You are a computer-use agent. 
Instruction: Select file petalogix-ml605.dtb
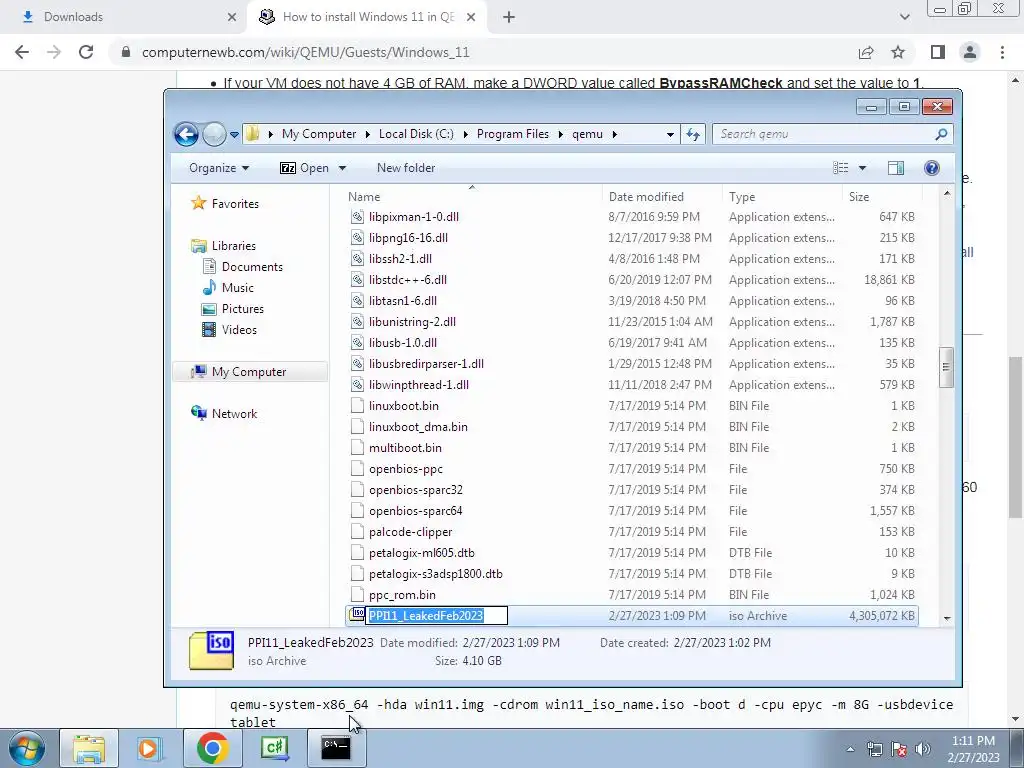[422, 552]
